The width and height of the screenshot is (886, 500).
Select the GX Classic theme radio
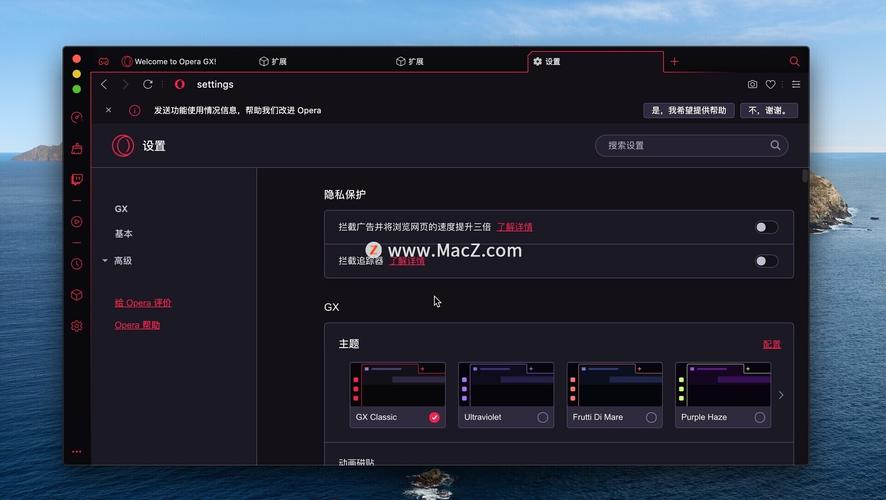[x=434, y=418]
